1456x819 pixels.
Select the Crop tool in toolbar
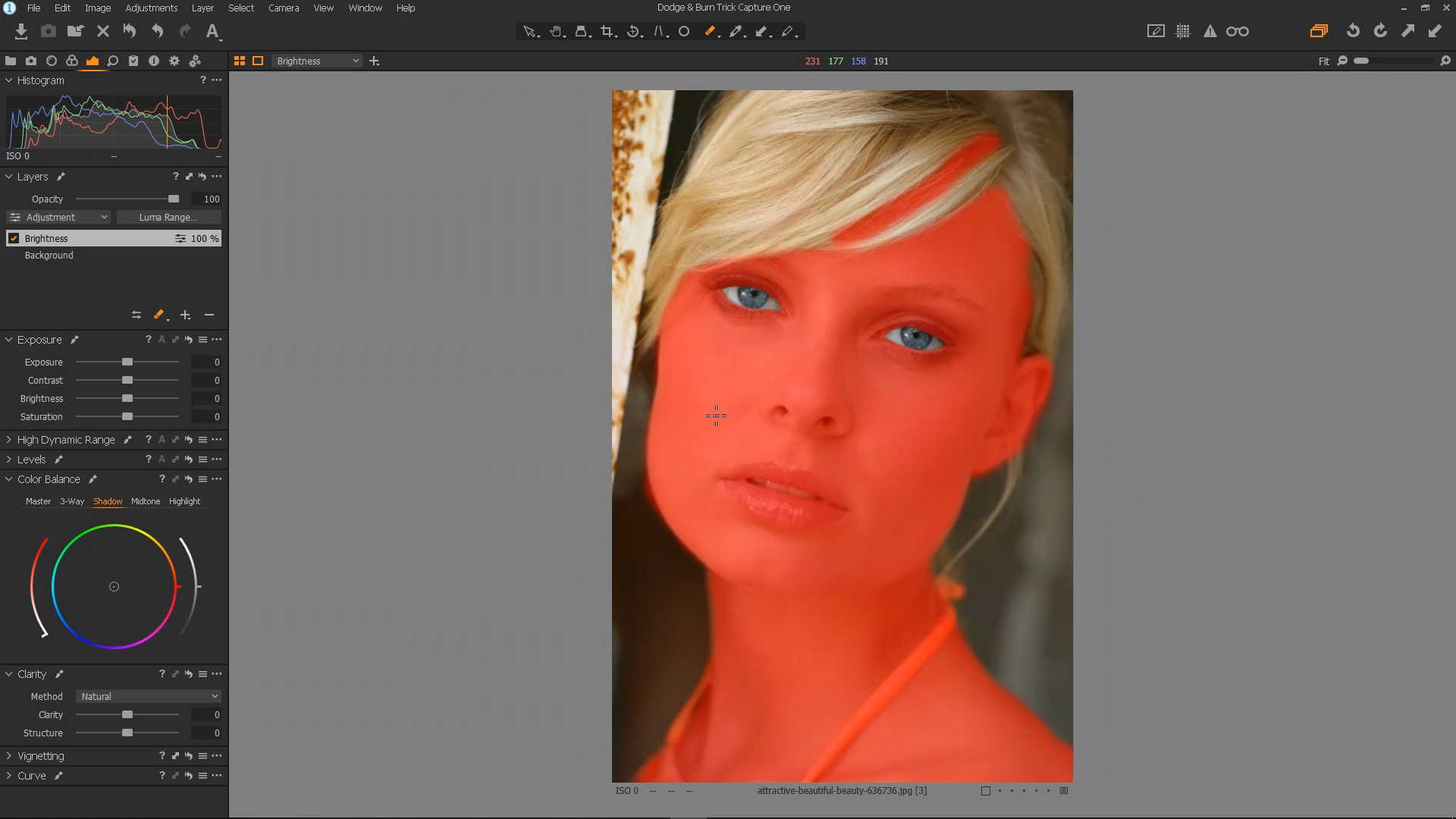click(607, 31)
